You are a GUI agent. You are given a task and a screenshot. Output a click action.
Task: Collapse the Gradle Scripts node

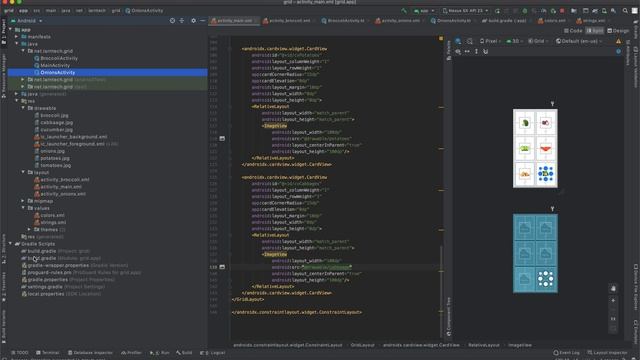pyautogui.click(x=10, y=244)
